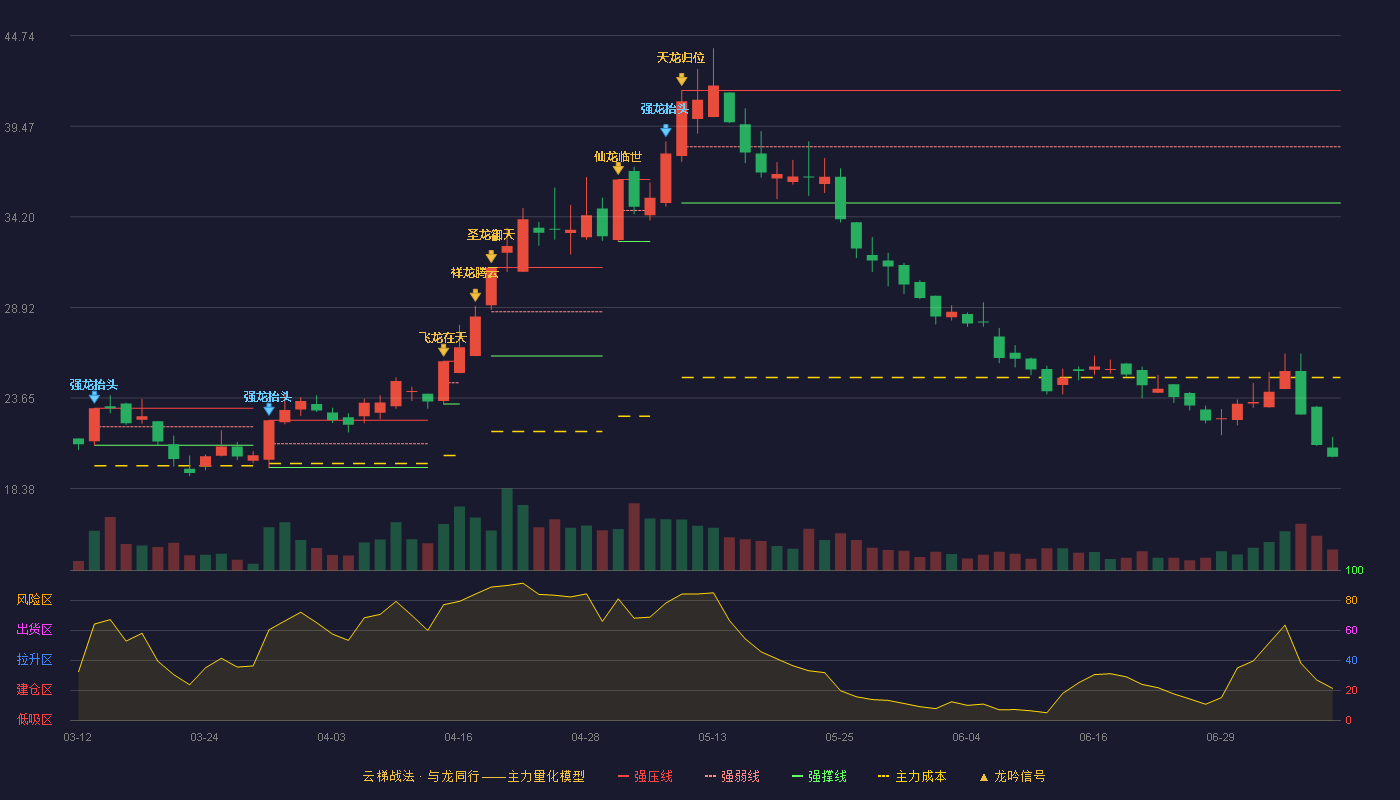Click the 建仓区 zone label
This screenshot has width=1400, height=800.
tap(34, 690)
